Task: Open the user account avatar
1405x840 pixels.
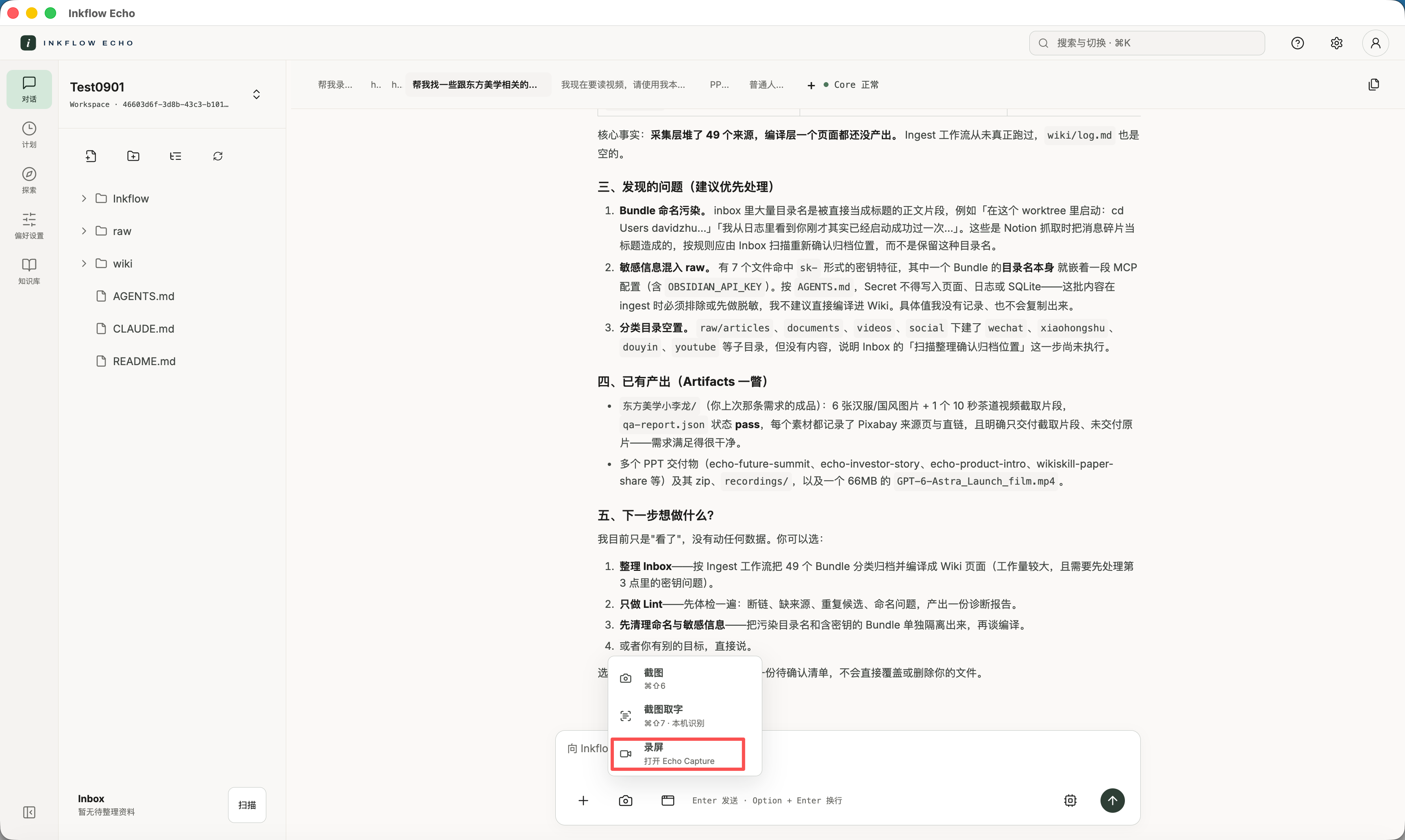Action: click(1376, 43)
